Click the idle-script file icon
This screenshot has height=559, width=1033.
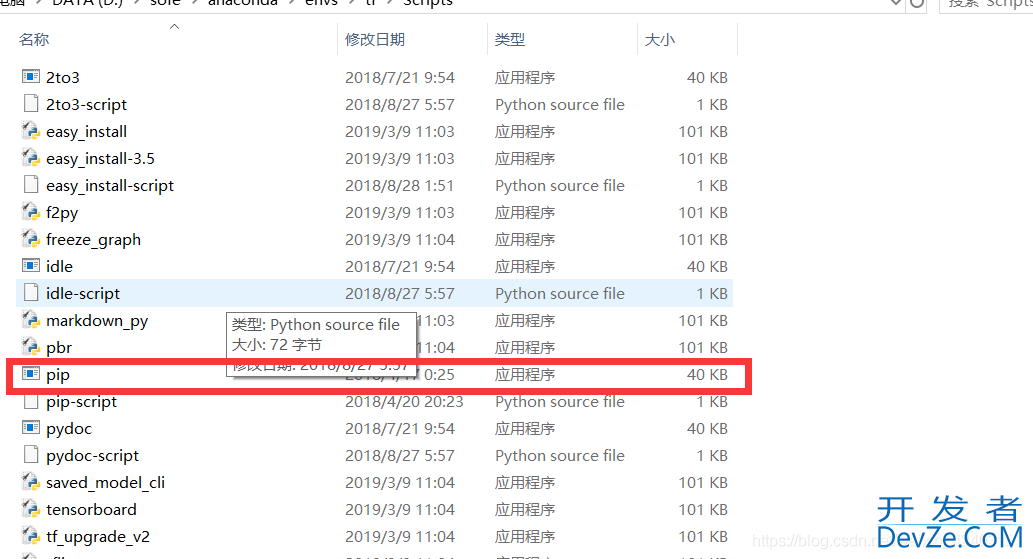point(30,293)
